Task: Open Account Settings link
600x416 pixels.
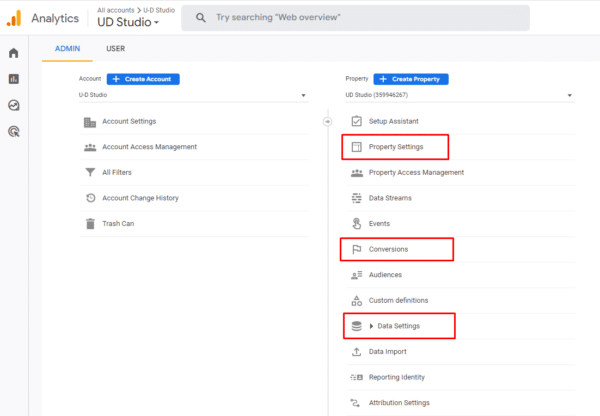Action: click(x=129, y=121)
